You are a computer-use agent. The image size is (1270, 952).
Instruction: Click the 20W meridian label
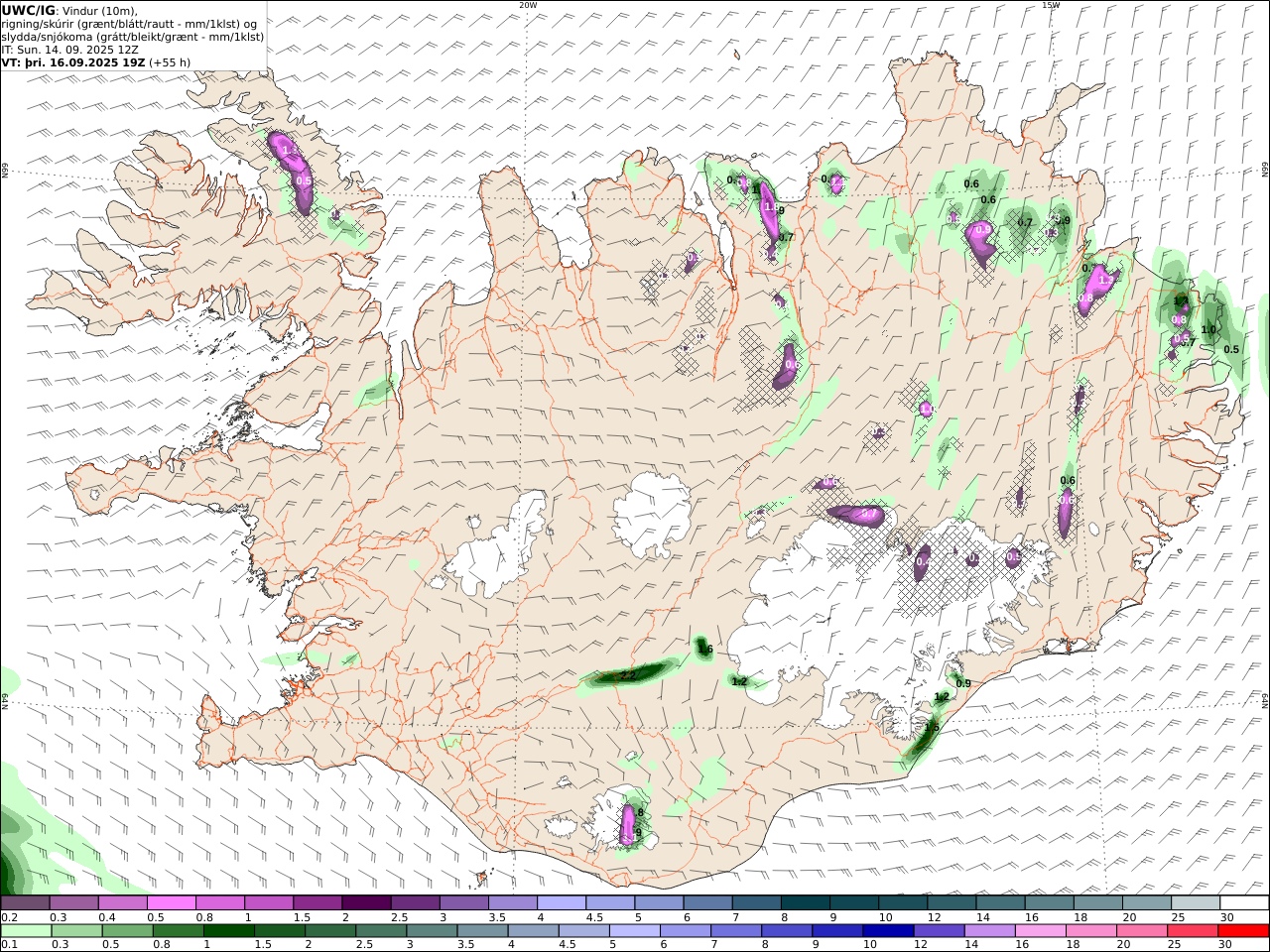point(528,4)
